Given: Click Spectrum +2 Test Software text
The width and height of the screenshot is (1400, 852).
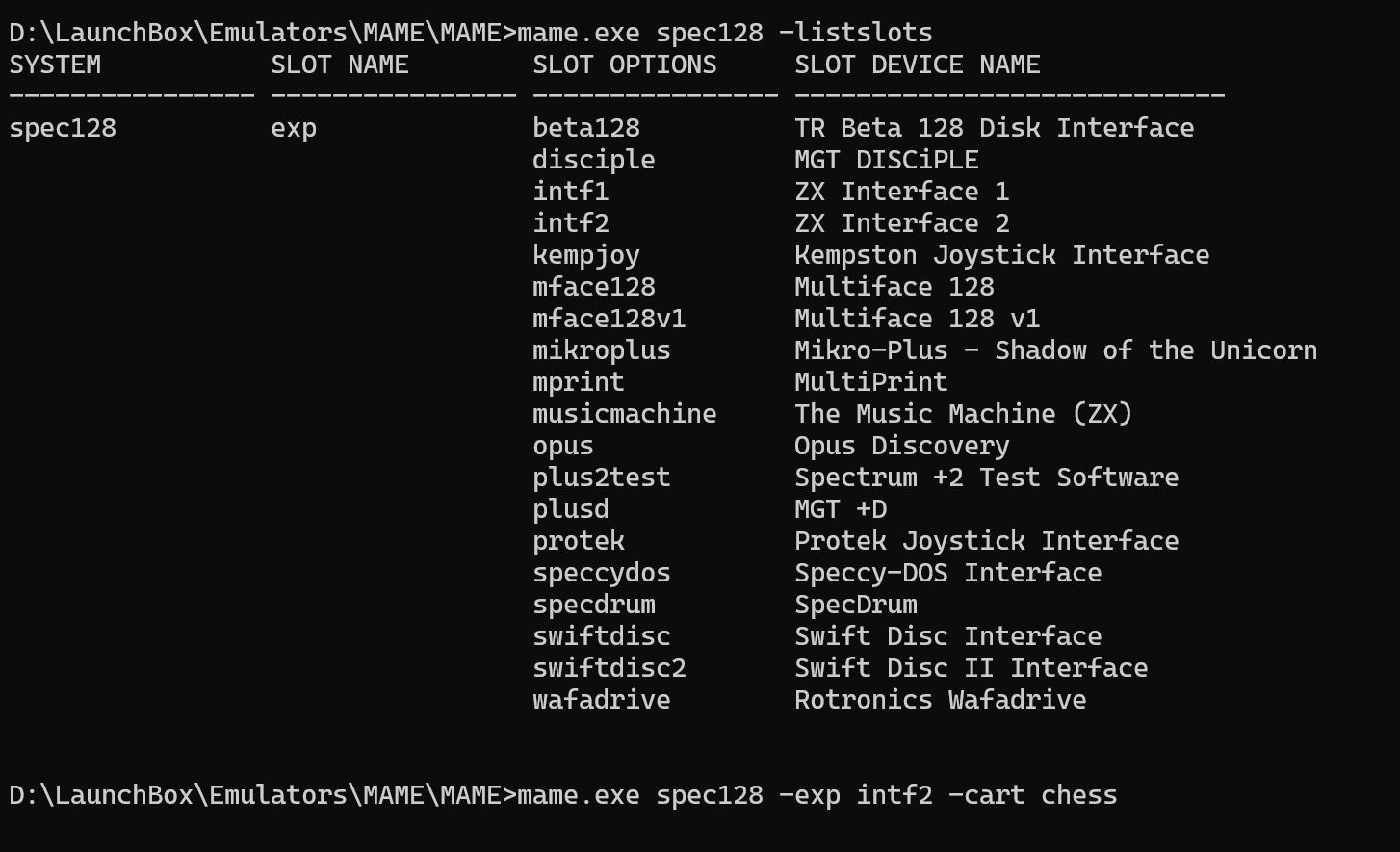Looking at the screenshot, I should [x=987, y=478].
